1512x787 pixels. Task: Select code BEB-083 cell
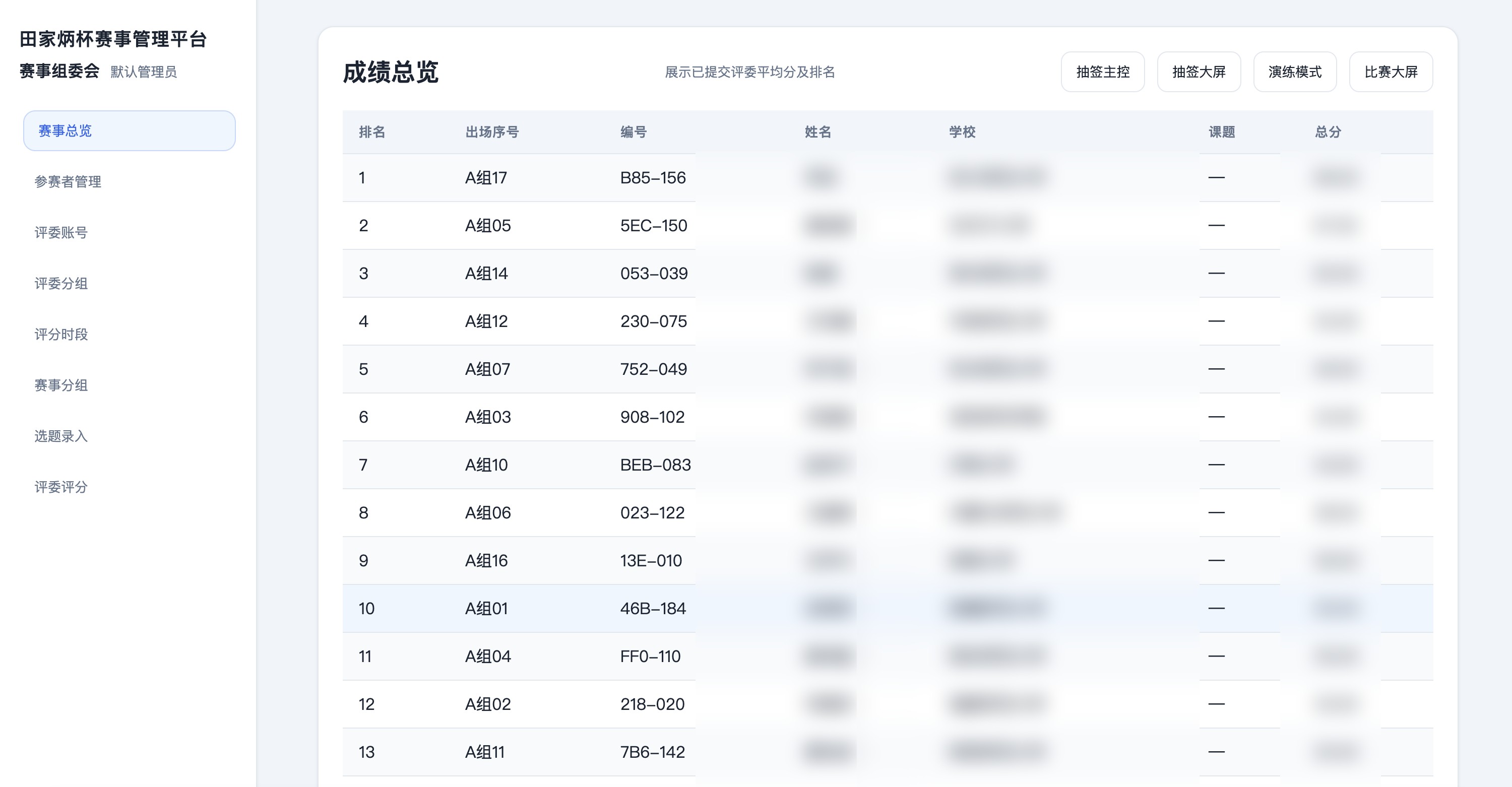click(x=656, y=464)
